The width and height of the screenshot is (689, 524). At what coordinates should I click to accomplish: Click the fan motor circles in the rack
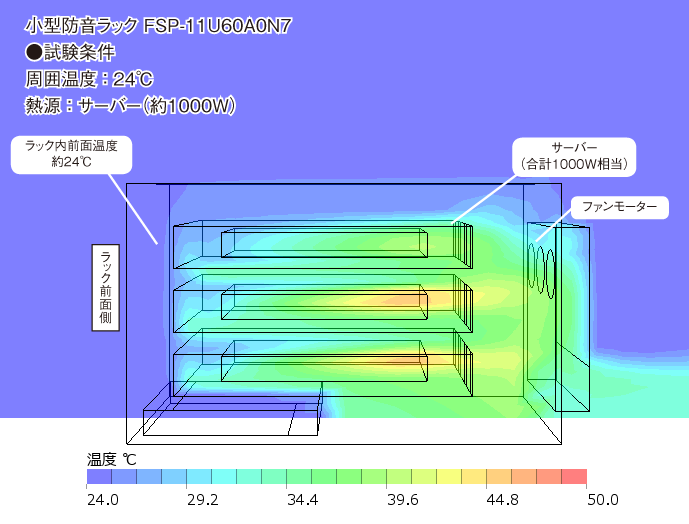(x=543, y=268)
